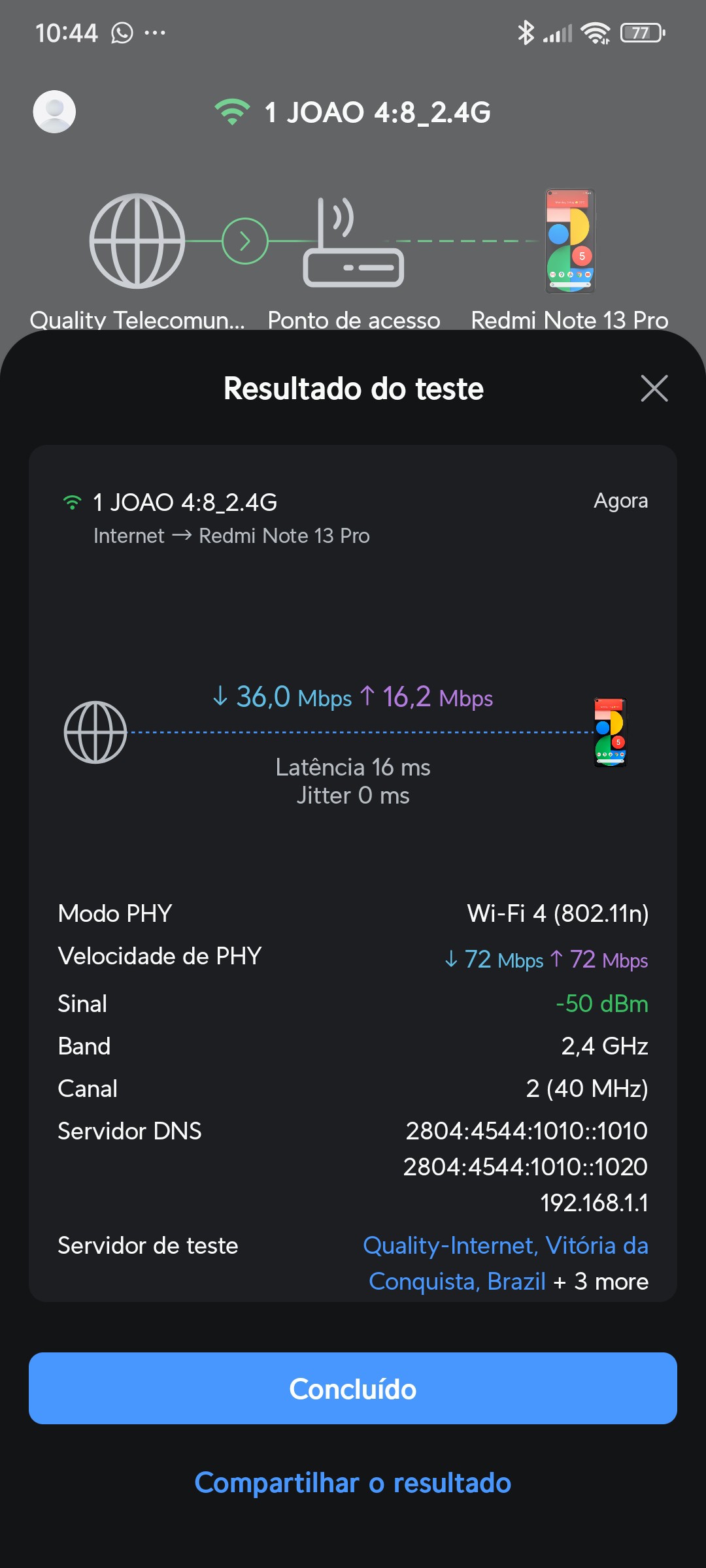706x1568 pixels.
Task: Tap the -50 dBm signal value
Action: tap(601, 1004)
